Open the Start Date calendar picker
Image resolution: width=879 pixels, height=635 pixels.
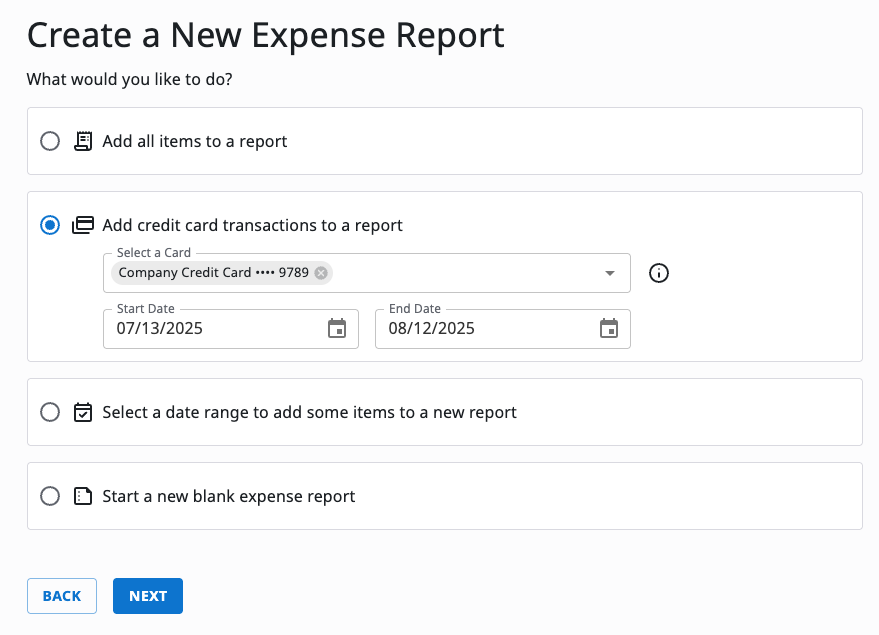pyautogui.click(x=337, y=329)
